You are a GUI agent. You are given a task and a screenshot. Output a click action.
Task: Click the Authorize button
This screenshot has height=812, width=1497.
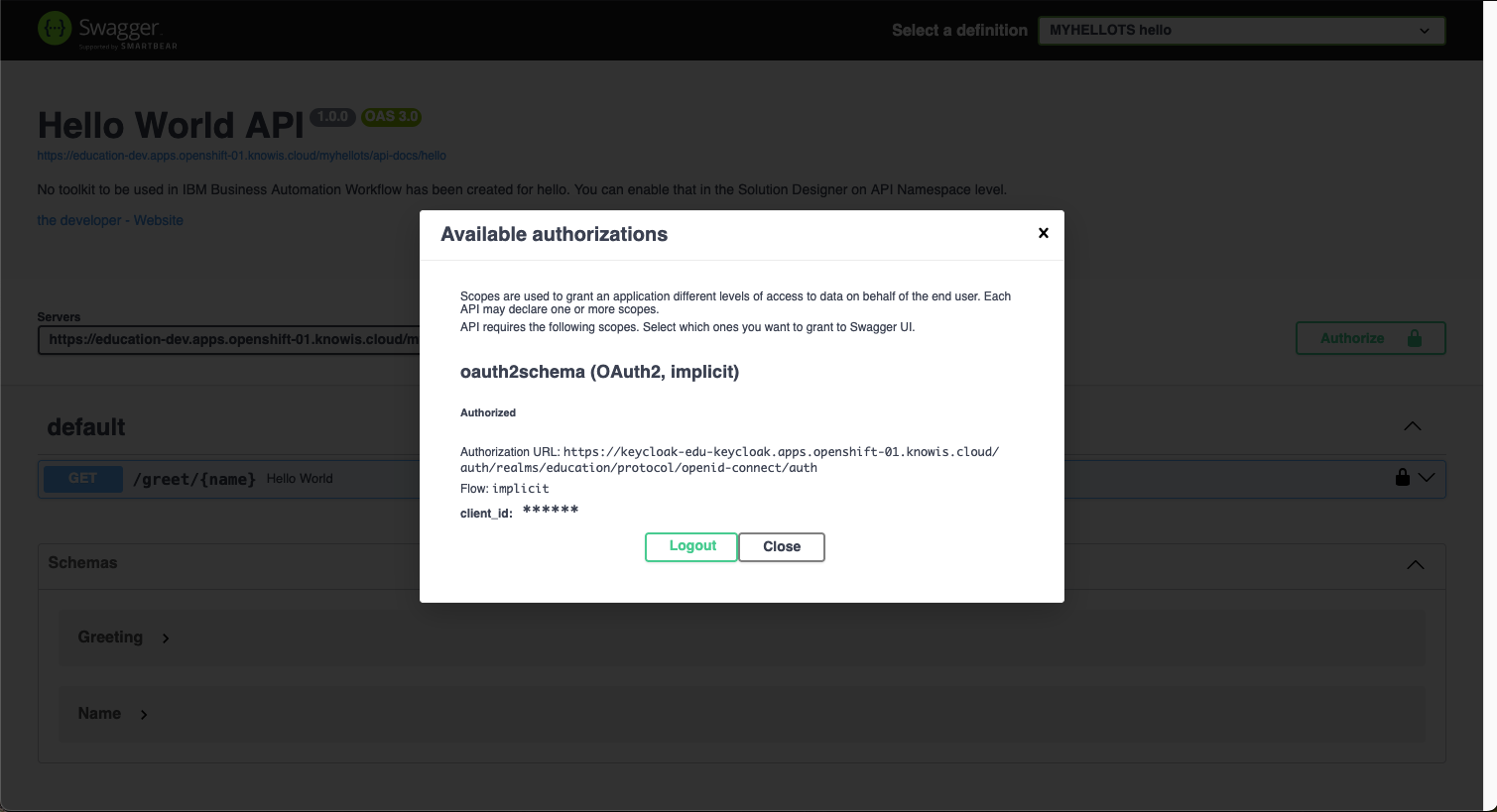point(1352,338)
